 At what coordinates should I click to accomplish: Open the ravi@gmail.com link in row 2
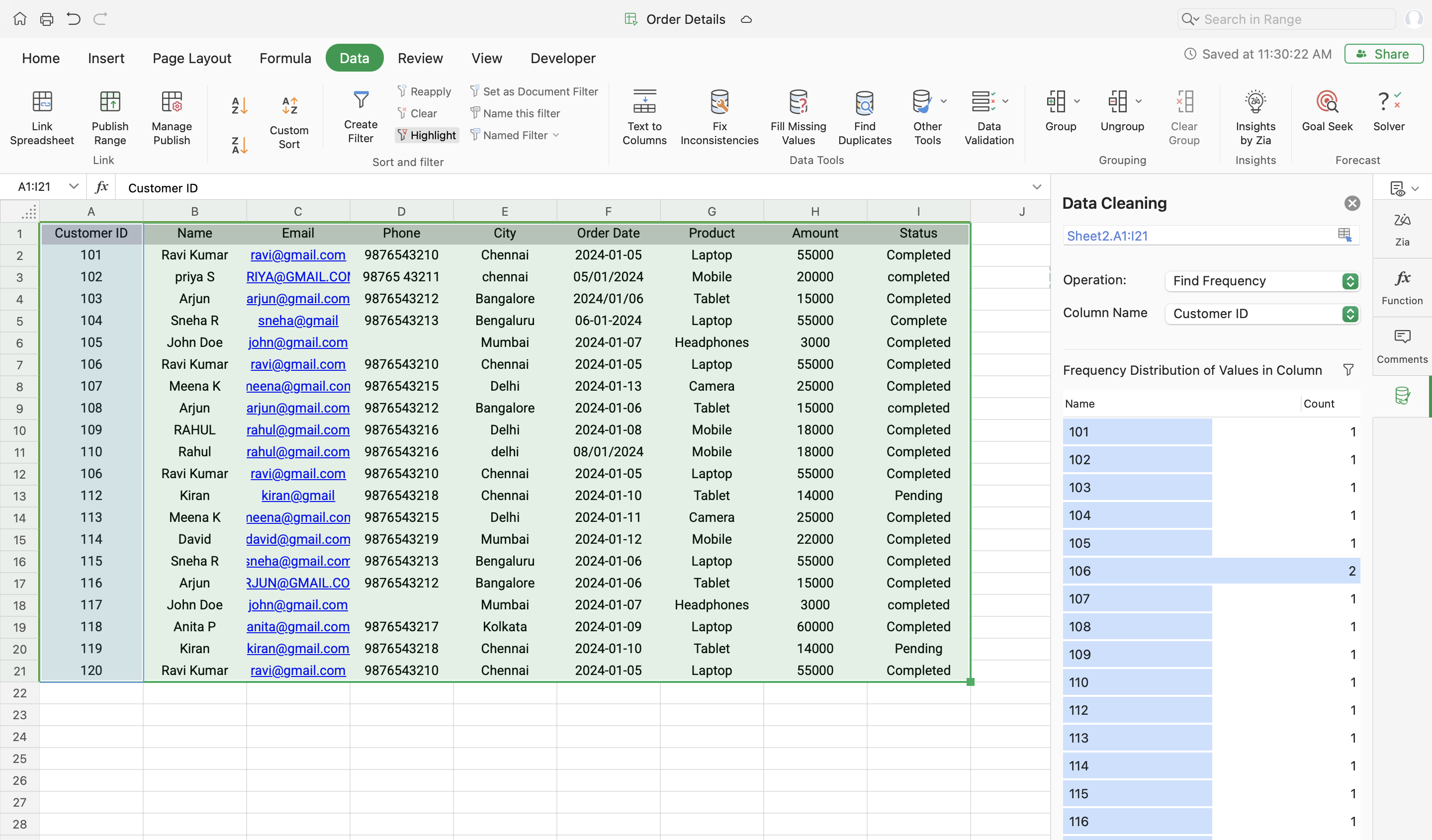coord(298,255)
